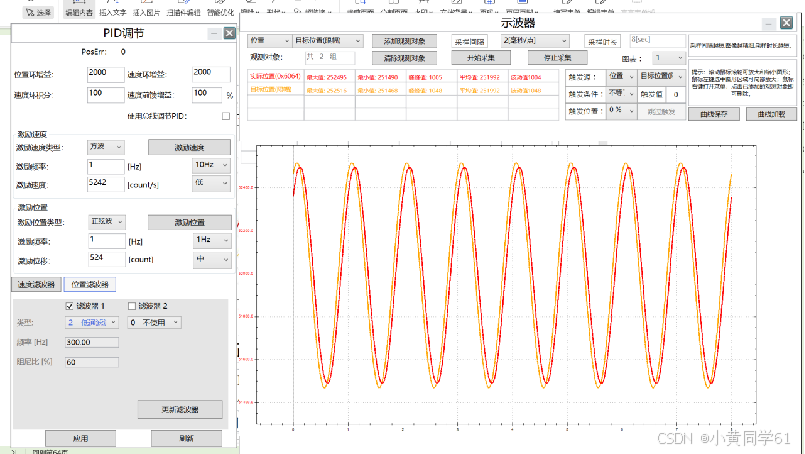Close the PID调节 window
Screen dimensions: 805x454
pos(229,33)
